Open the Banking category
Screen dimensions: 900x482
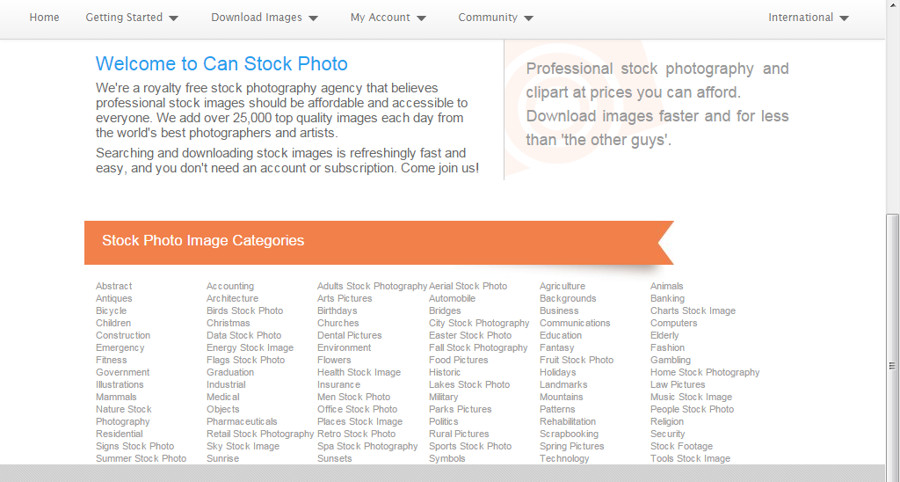click(667, 298)
